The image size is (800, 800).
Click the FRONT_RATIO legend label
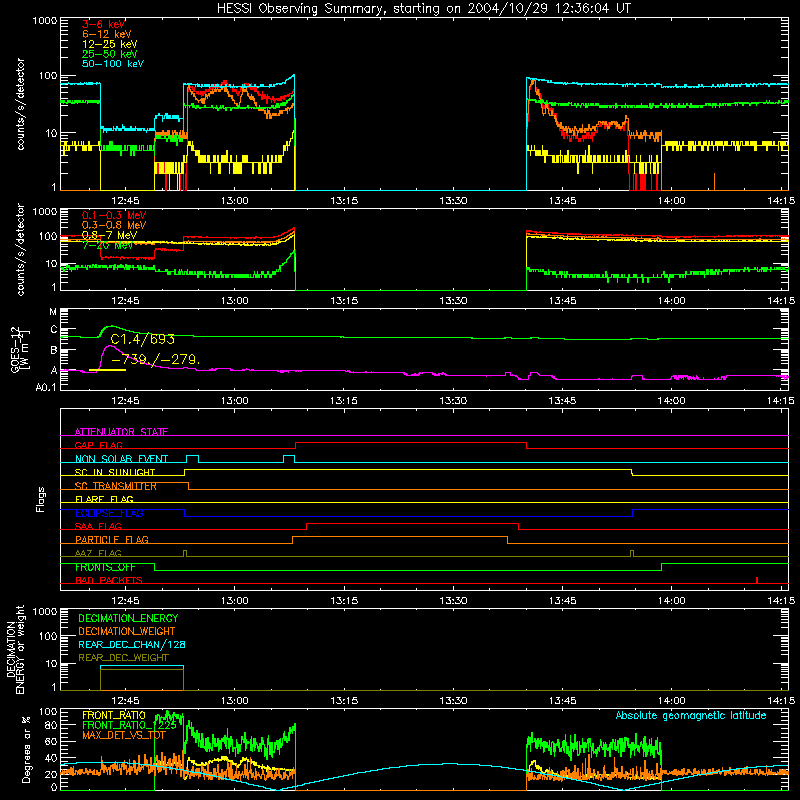click(x=114, y=716)
